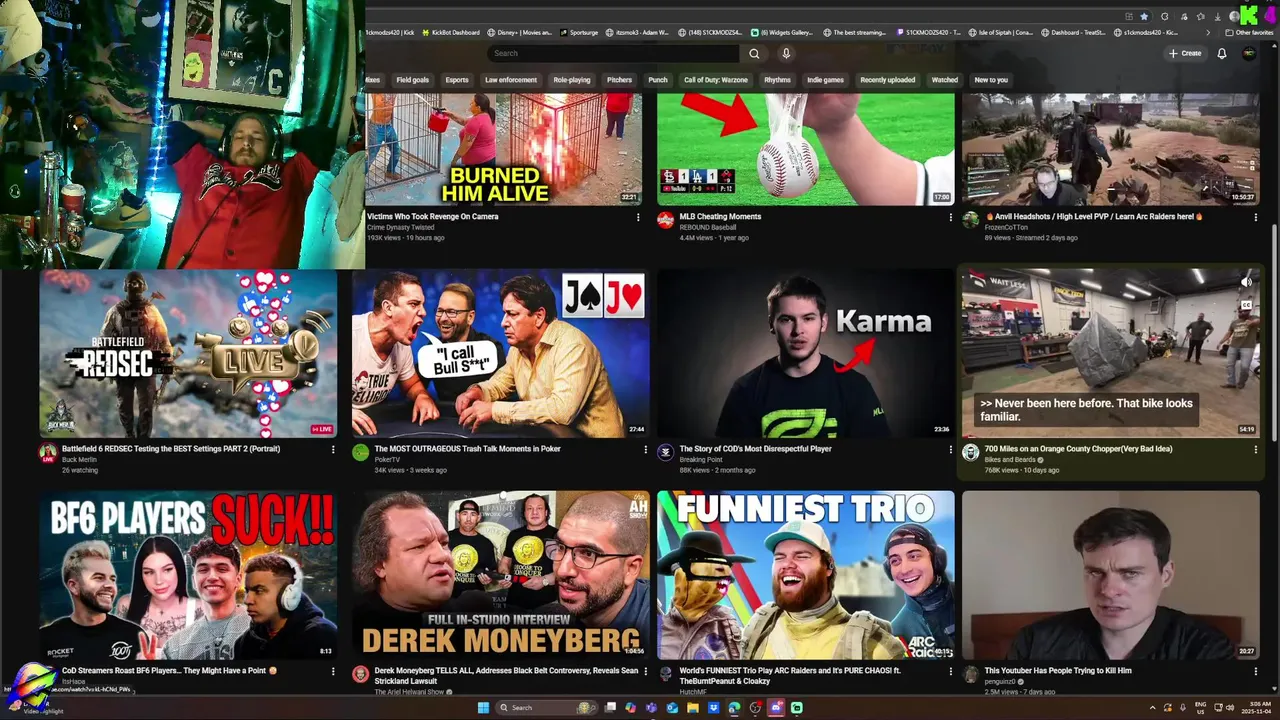Select the Law enforcement filter chip
Viewport: 1280px width, 720px height.
(511, 80)
